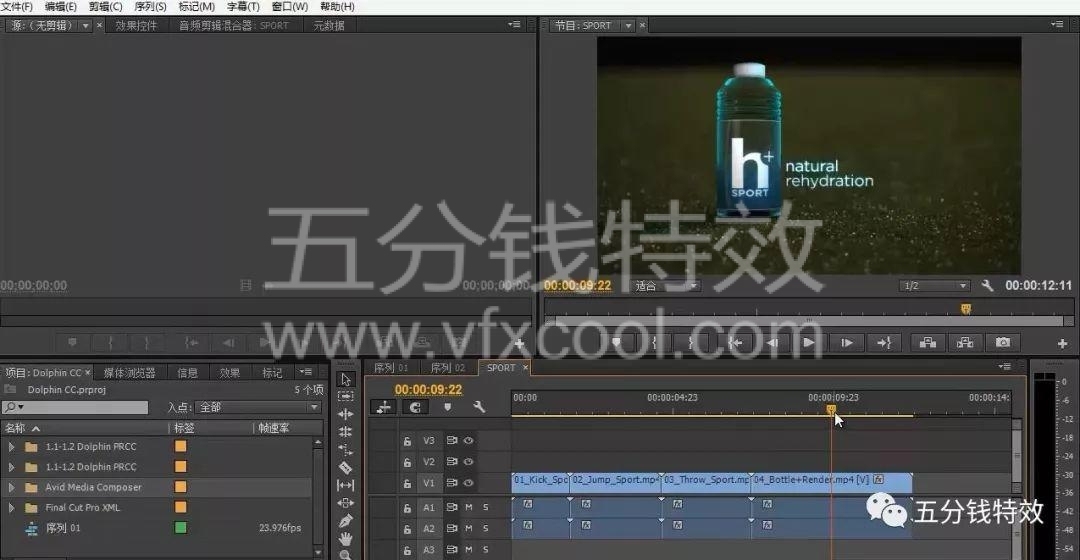Open program monitor wrench settings
1080x560 pixels.
click(987, 285)
